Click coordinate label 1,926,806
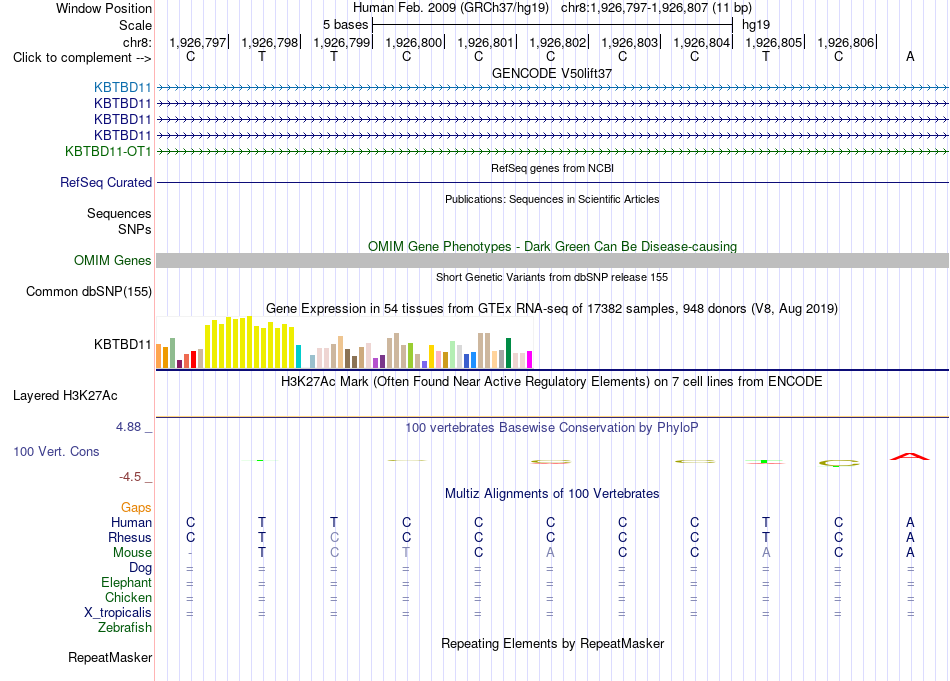 point(846,42)
